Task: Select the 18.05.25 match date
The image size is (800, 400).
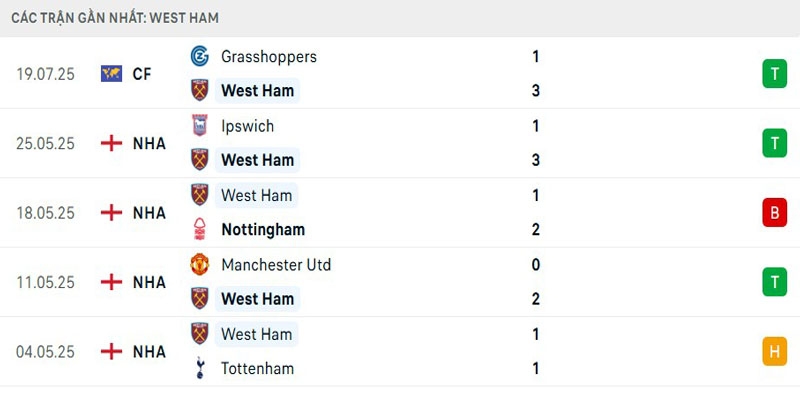Action: tap(46, 213)
